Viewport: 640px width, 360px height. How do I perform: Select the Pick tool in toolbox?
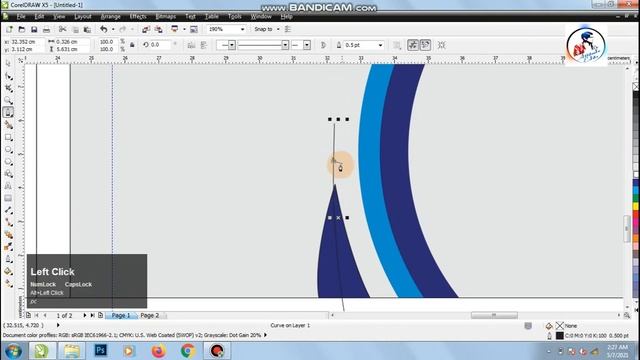click(8, 64)
